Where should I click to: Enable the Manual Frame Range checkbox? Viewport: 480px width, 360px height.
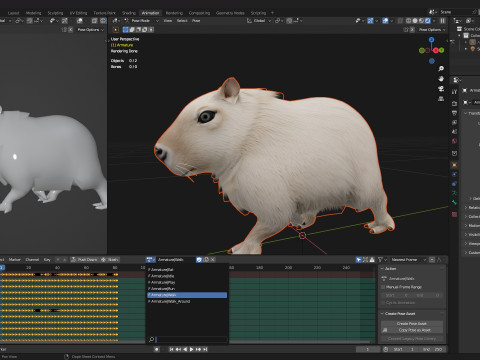click(x=383, y=287)
